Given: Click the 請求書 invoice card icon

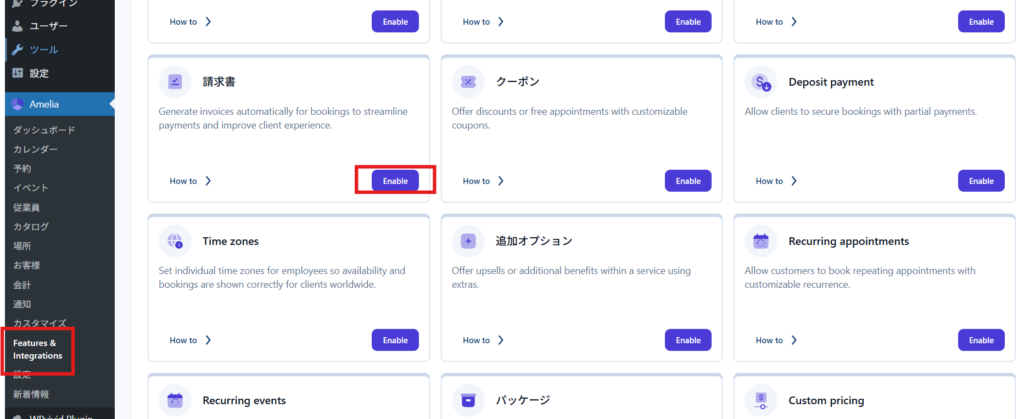Looking at the screenshot, I should (175, 82).
